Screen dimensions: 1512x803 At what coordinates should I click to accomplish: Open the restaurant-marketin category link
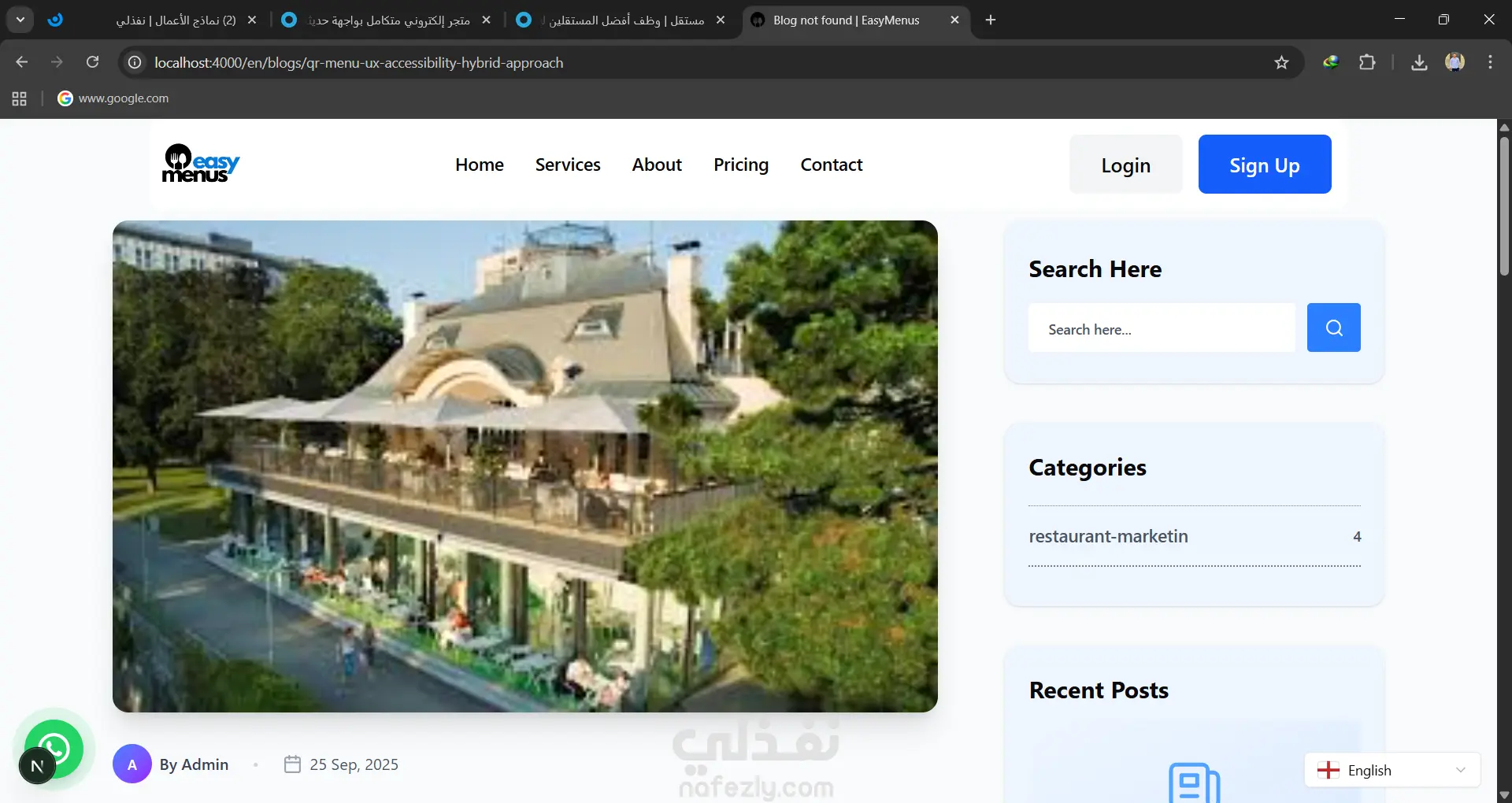pyautogui.click(x=1108, y=536)
